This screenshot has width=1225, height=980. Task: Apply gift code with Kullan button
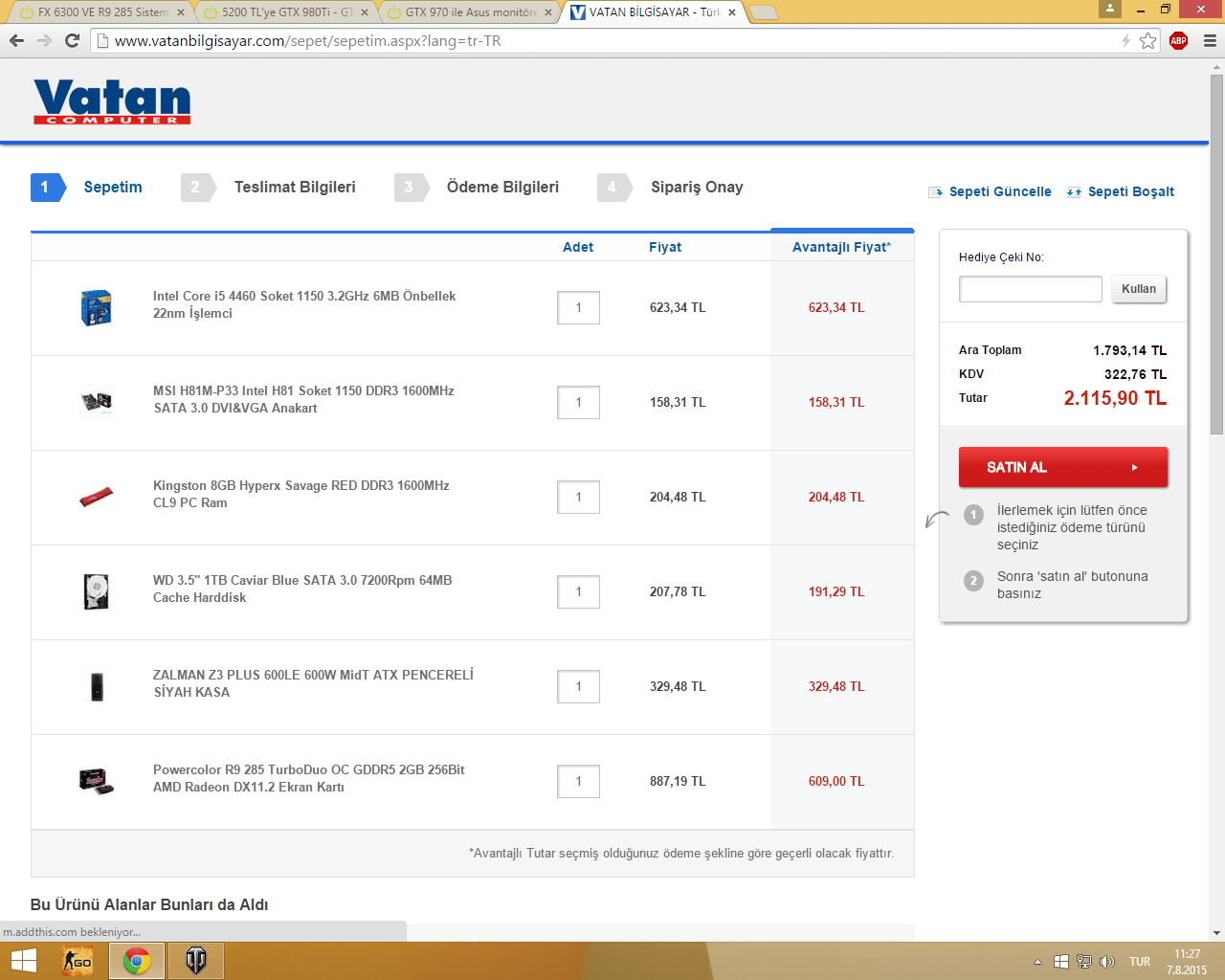pyautogui.click(x=1139, y=289)
